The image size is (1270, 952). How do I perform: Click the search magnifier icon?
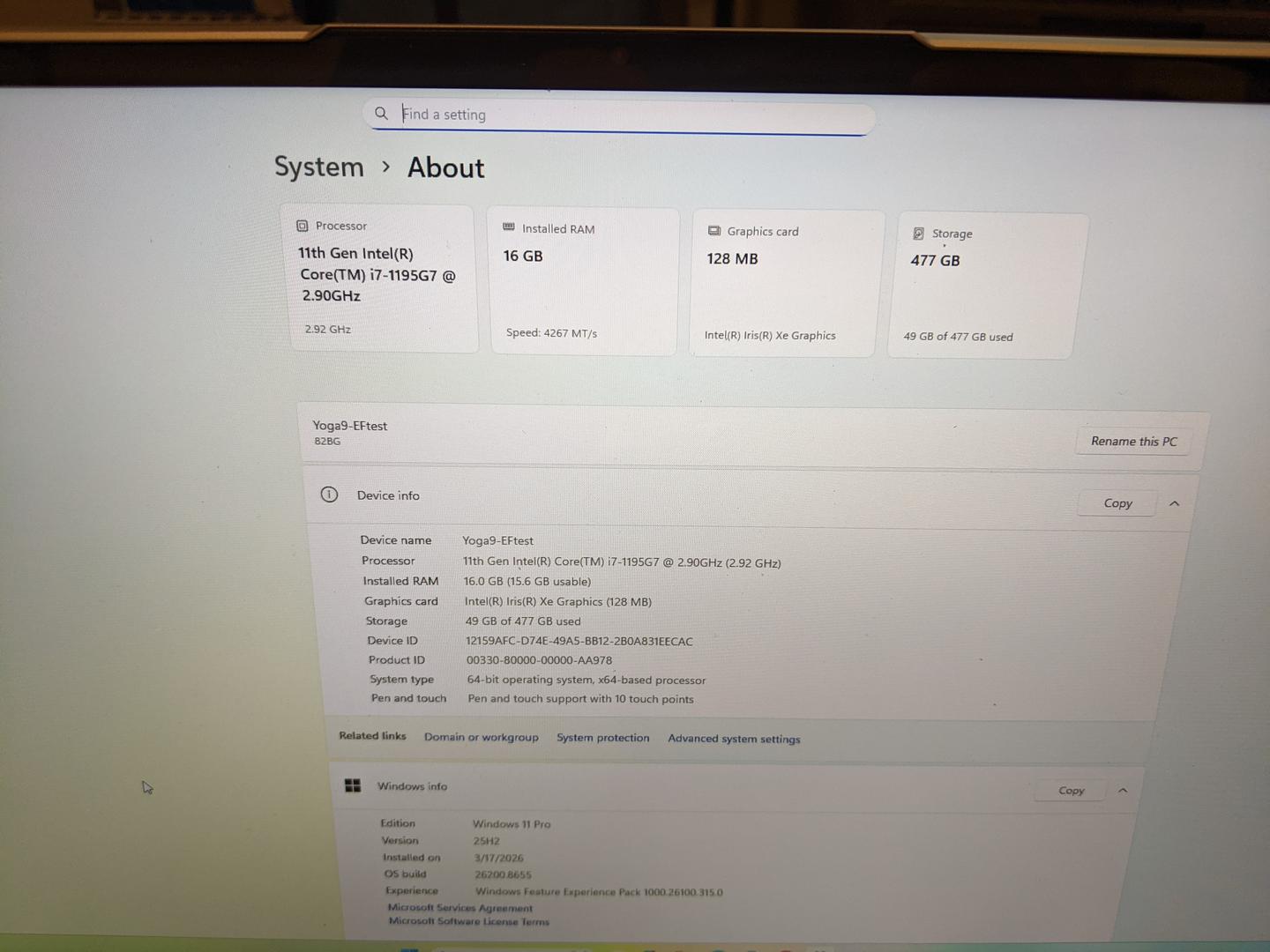pos(381,113)
